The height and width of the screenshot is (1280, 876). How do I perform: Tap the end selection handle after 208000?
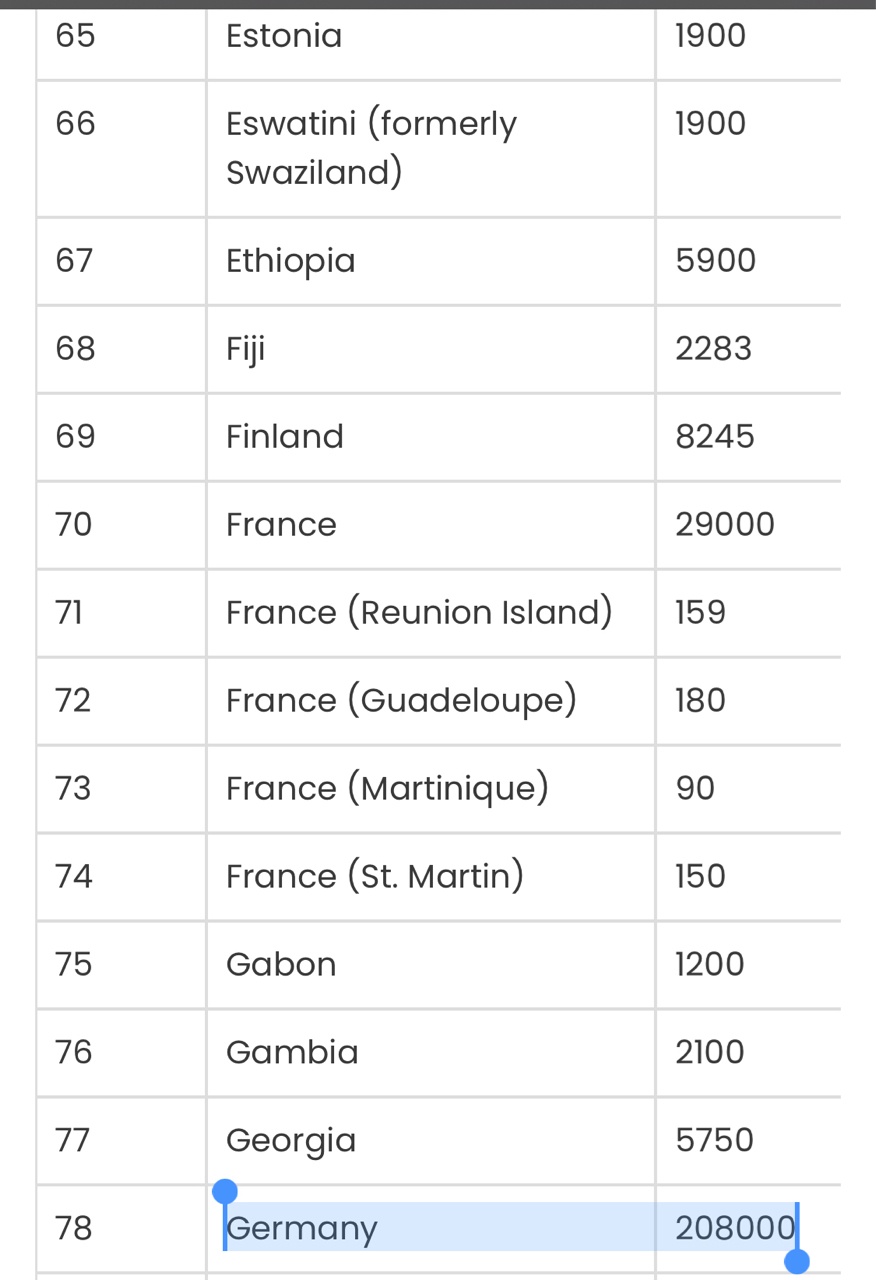pos(797,1260)
